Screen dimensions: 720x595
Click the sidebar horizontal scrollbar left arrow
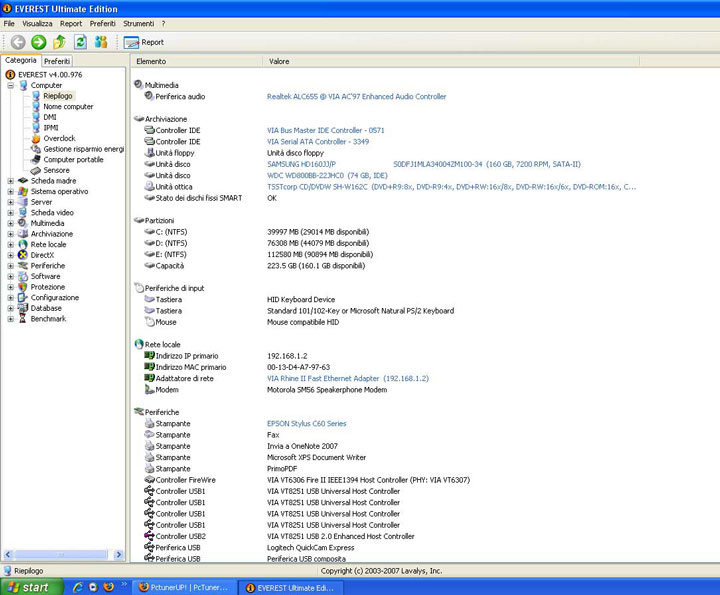[x=8, y=554]
